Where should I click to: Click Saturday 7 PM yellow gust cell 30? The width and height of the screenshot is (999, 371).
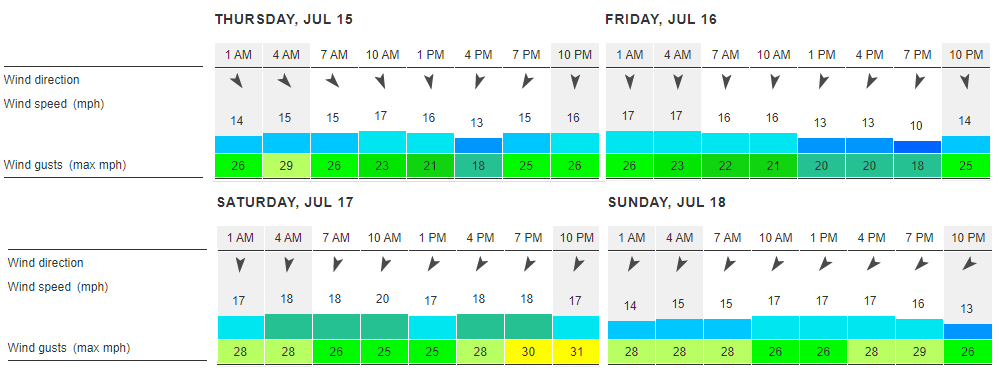click(528, 351)
